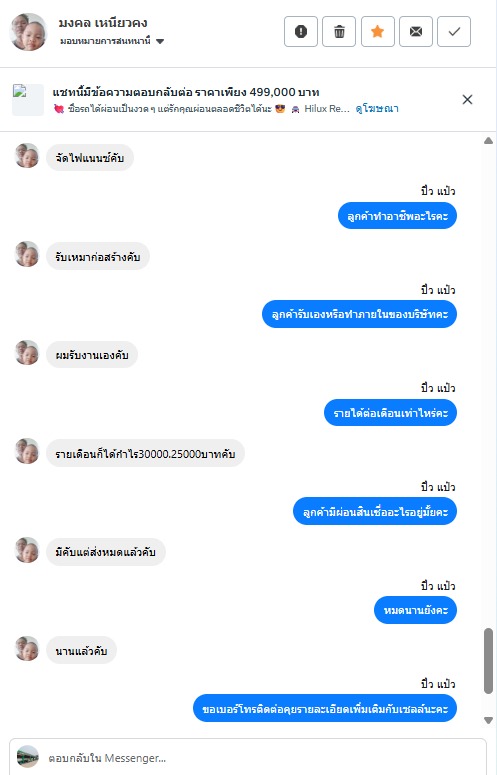Toggle the orange star follow-up flag
Viewport: 497px width, 775px height.
point(377,32)
